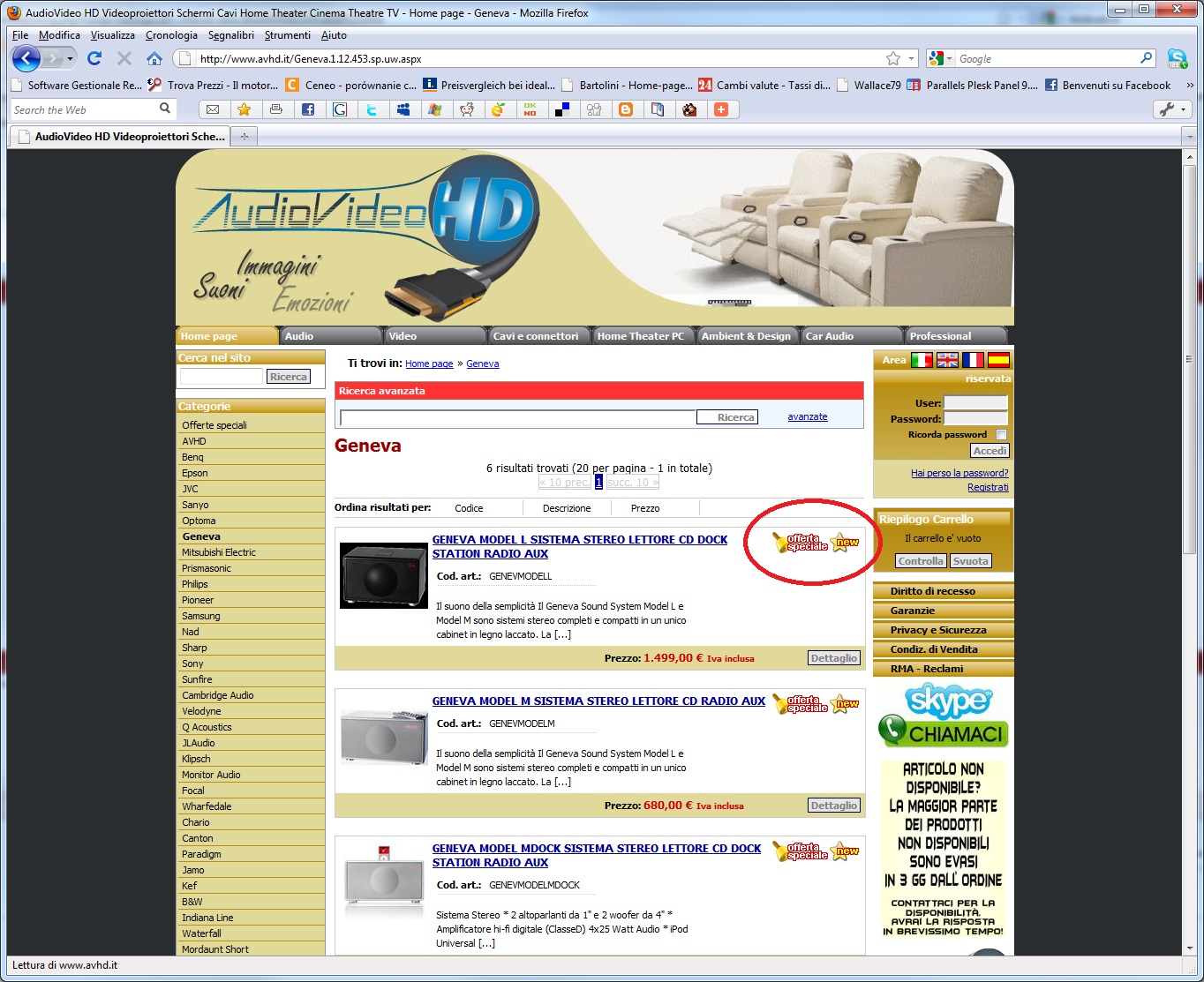Screen dimensions: 1204x982
Task: Open the Modifica menu
Action: [x=59, y=35]
